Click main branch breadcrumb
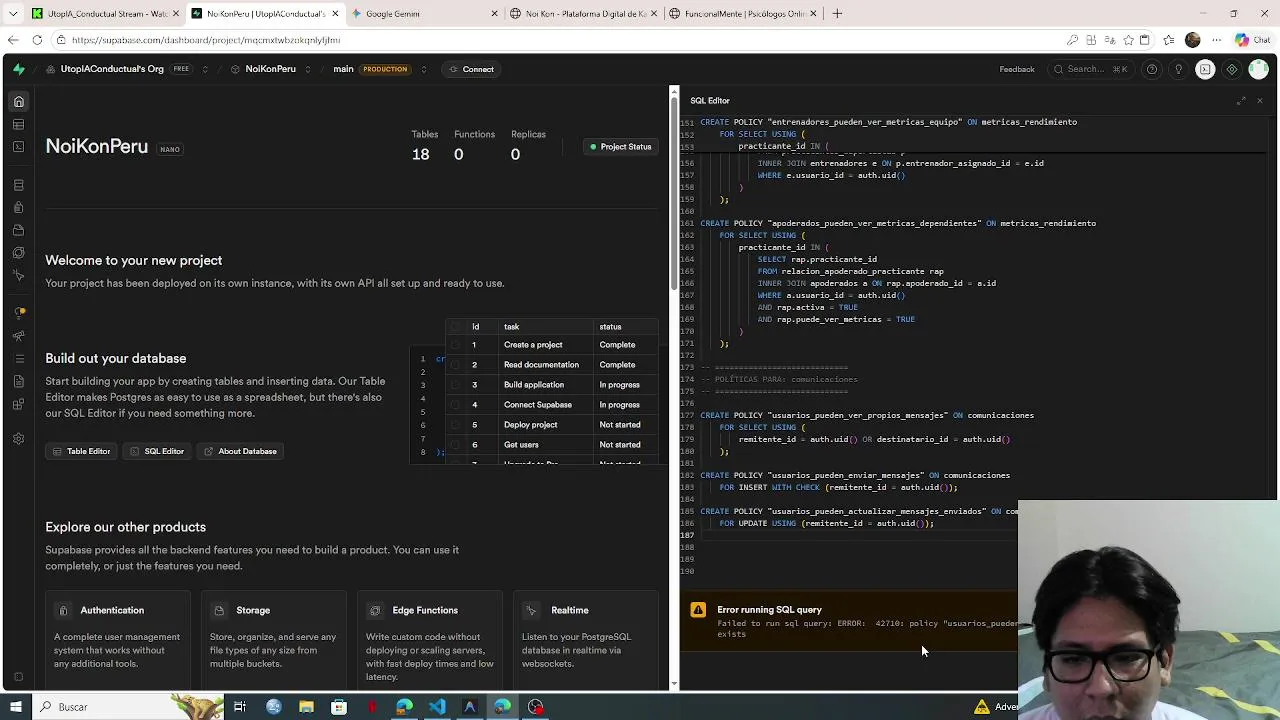1280x720 pixels. tap(343, 69)
